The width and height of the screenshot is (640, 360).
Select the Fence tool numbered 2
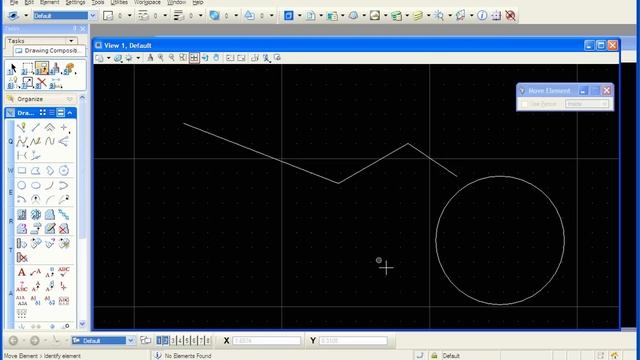click(x=27, y=69)
